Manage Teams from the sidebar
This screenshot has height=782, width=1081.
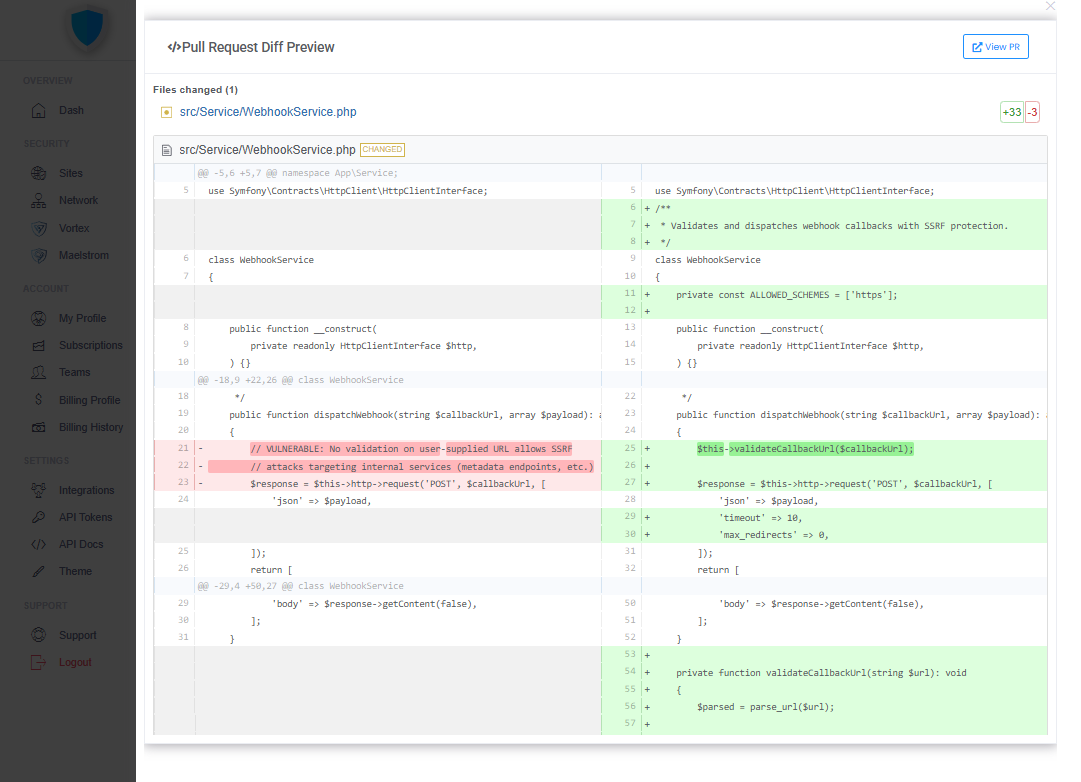coord(74,372)
